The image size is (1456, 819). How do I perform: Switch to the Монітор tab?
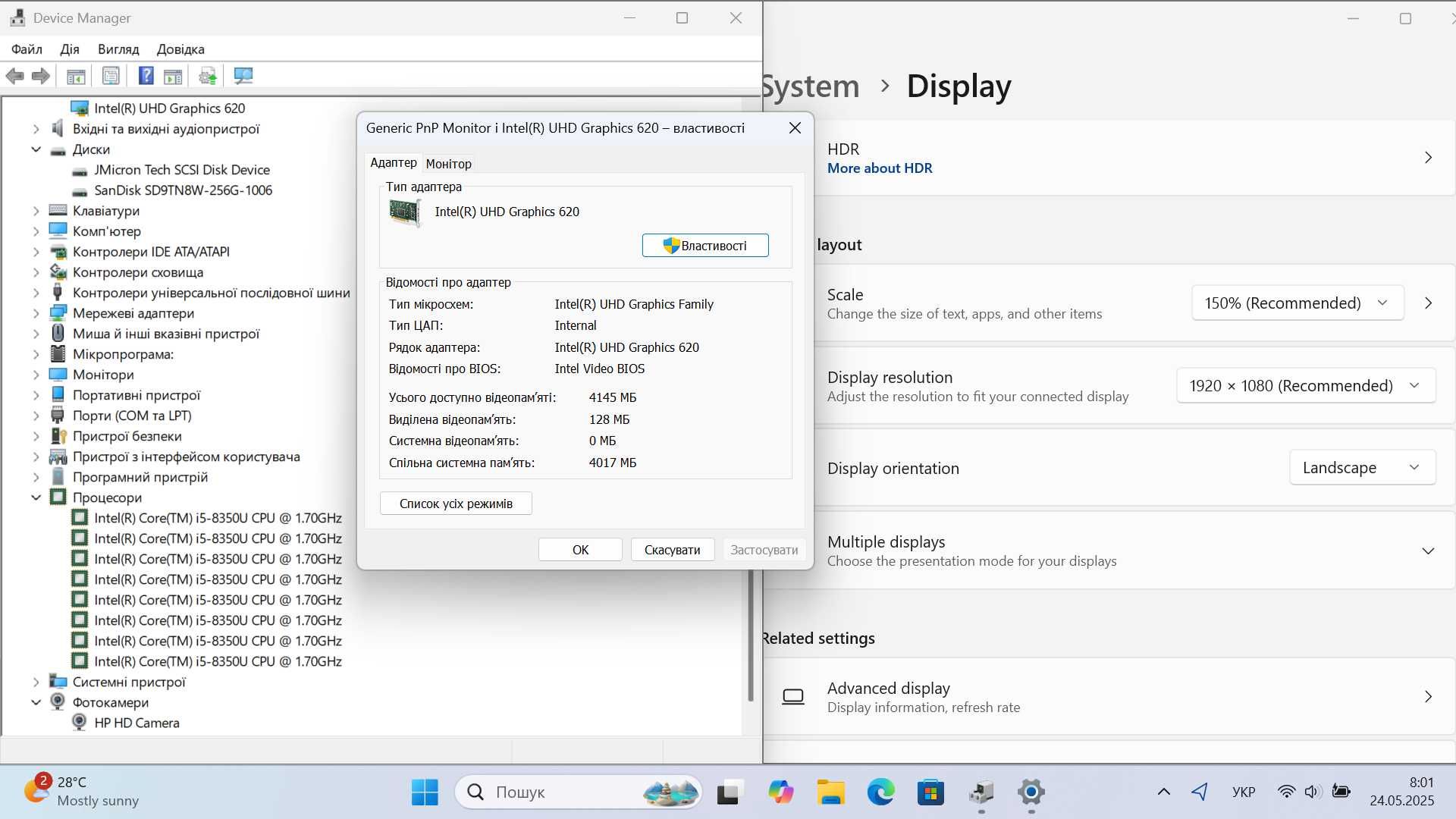(449, 164)
